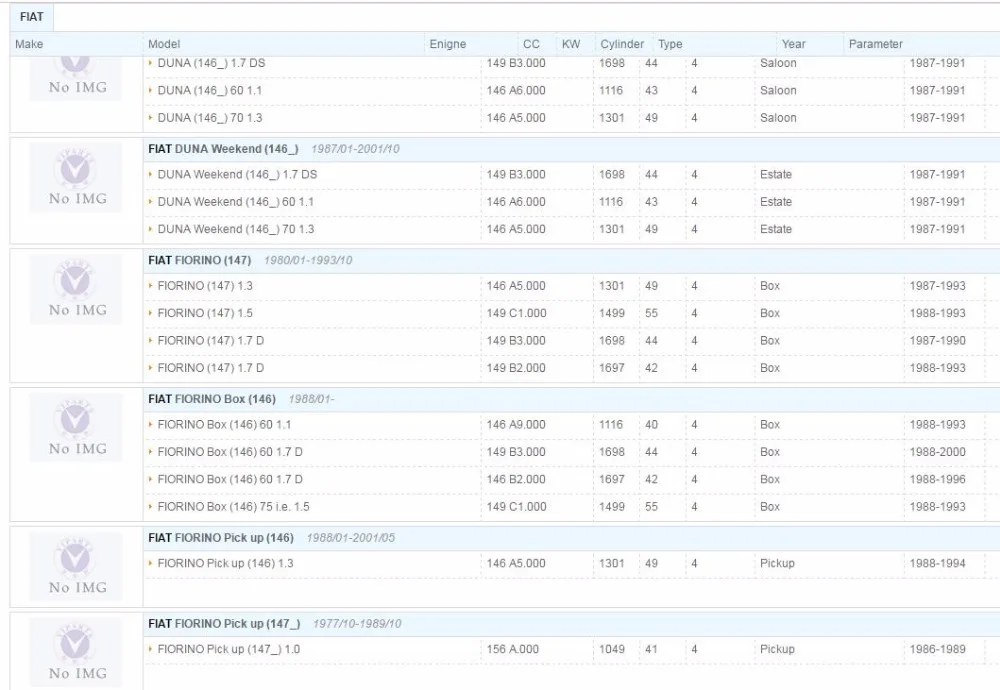Click date range 1988/01-2001/05
The width and height of the screenshot is (1000, 690).
[x=351, y=538]
